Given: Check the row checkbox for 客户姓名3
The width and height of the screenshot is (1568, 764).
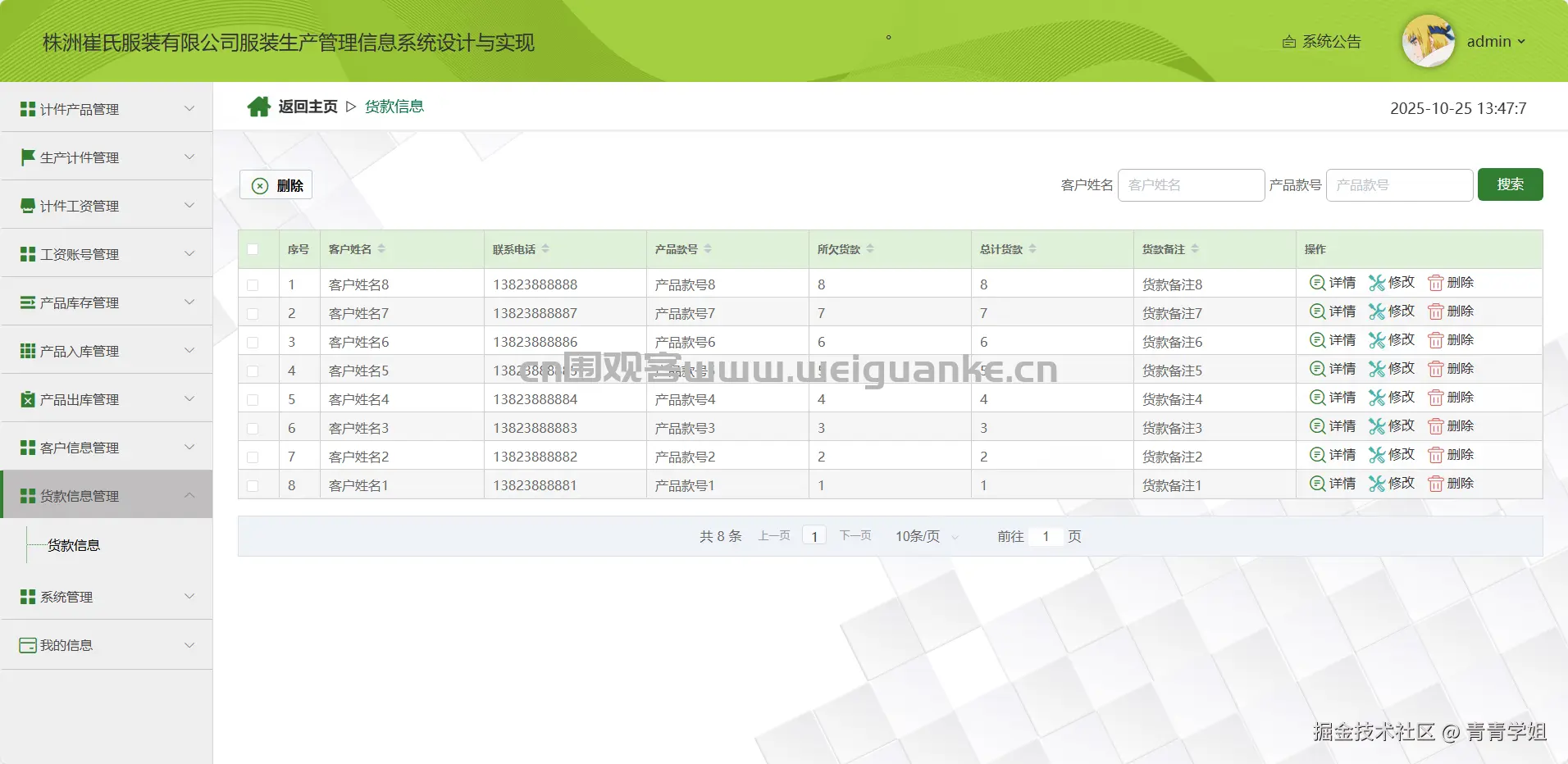Looking at the screenshot, I should [253, 429].
